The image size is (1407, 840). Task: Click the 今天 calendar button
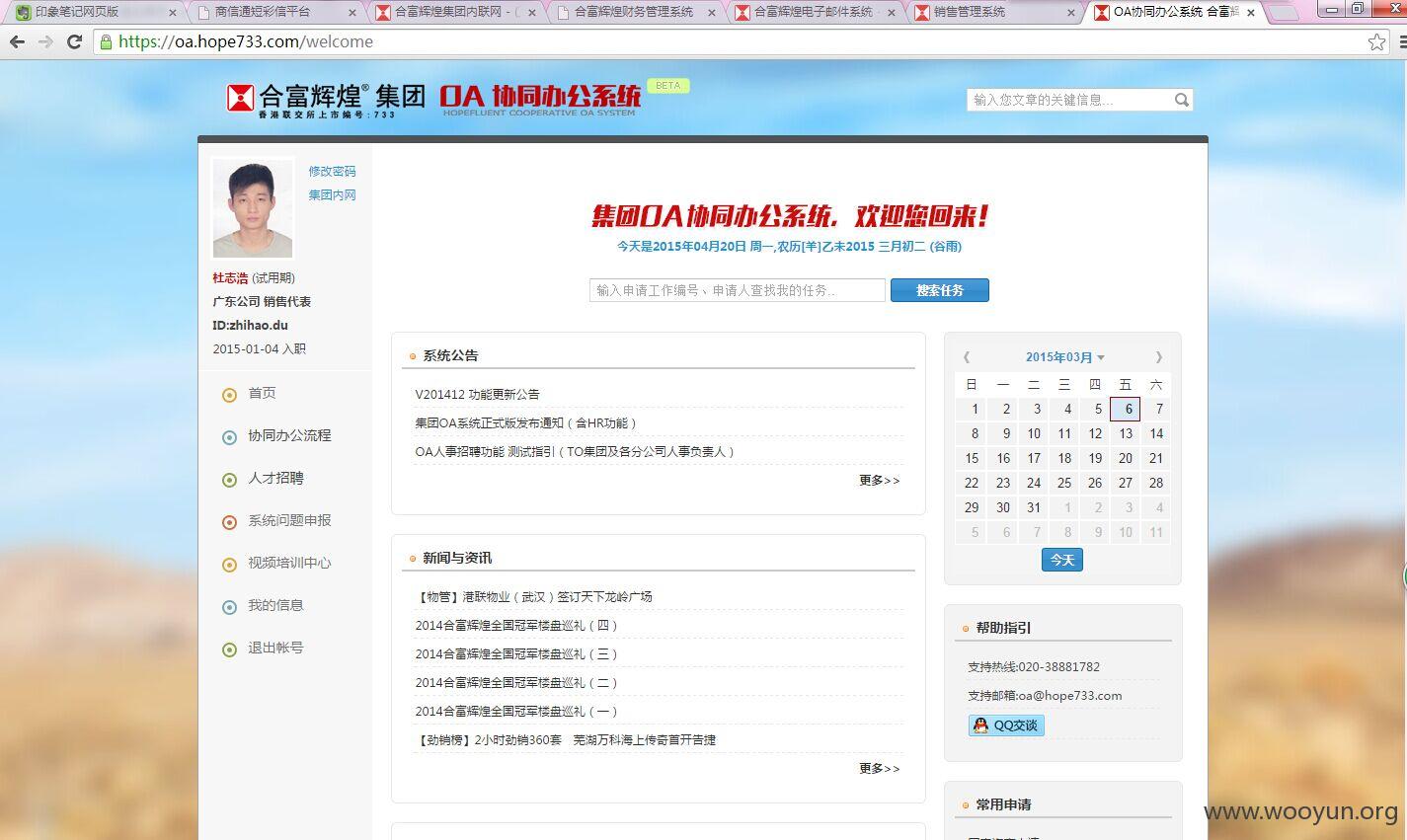pyautogui.click(x=1062, y=560)
